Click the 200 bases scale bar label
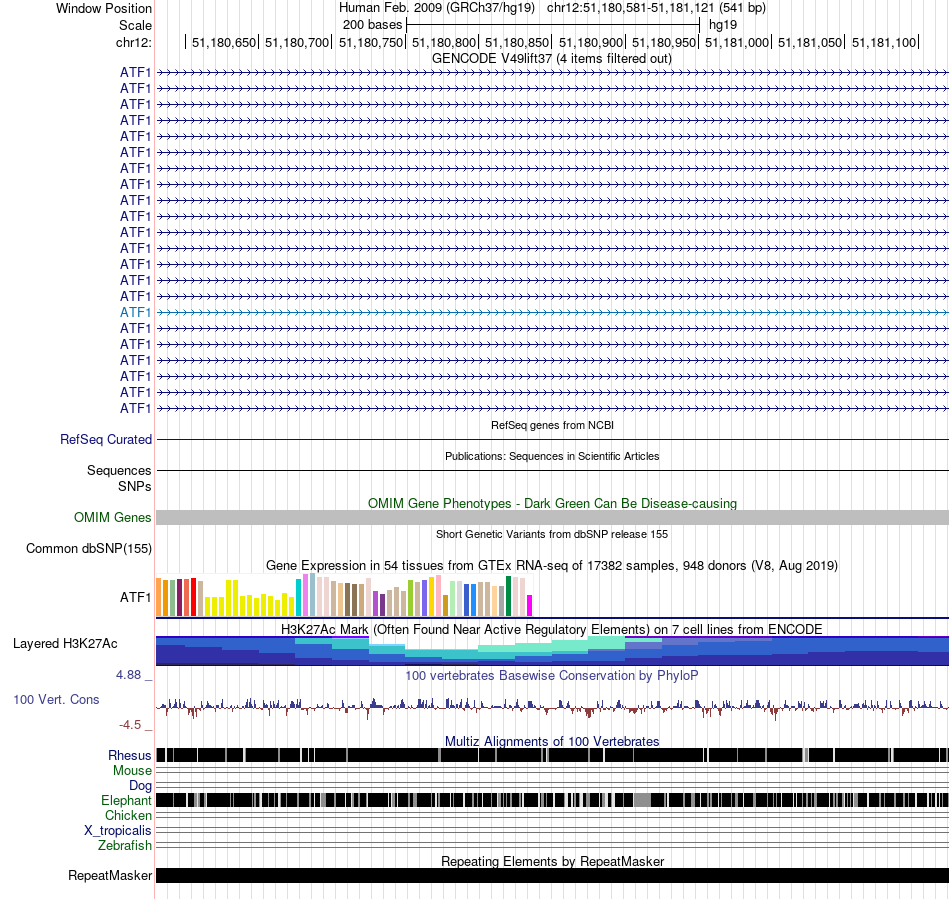The width and height of the screenshot is (950, 899). (372, 25)
